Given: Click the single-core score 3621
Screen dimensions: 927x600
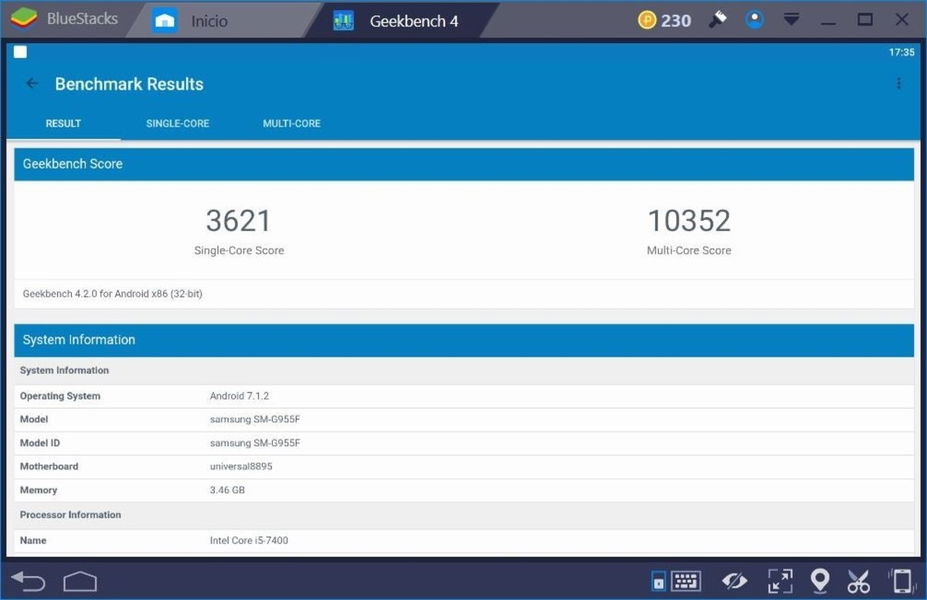Looking at the screenshot, I should coord(238,220).
